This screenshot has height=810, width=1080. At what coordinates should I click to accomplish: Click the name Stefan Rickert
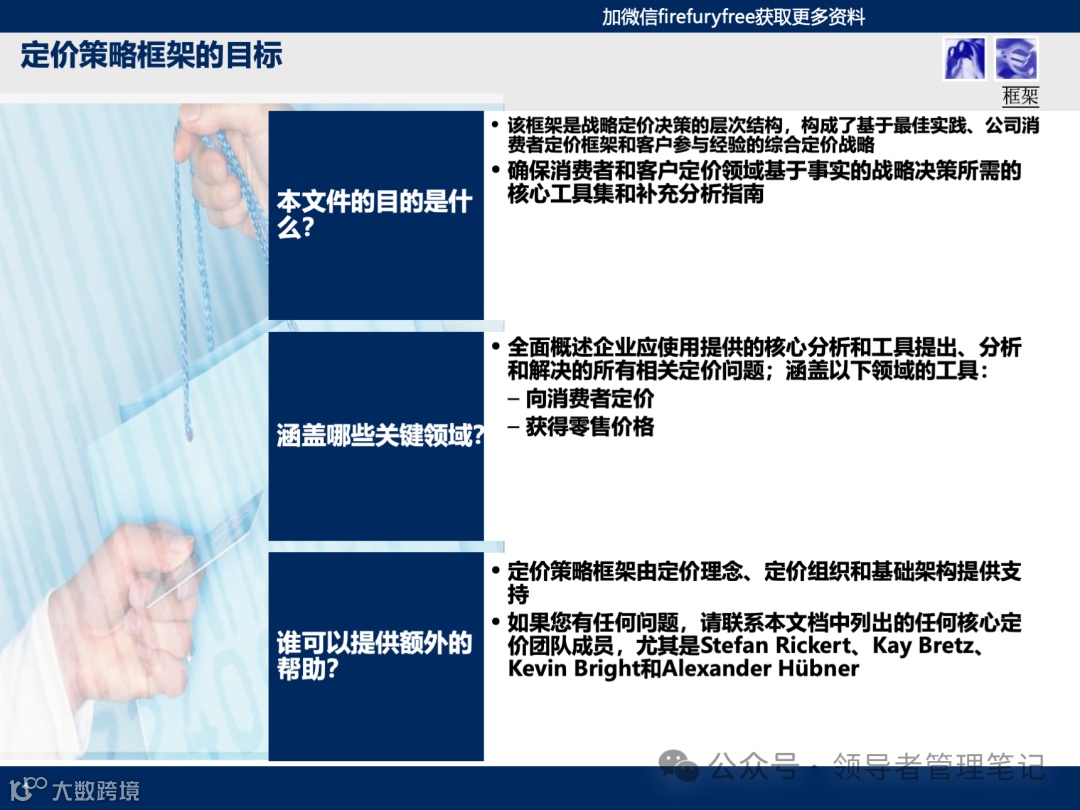(776, 645)
